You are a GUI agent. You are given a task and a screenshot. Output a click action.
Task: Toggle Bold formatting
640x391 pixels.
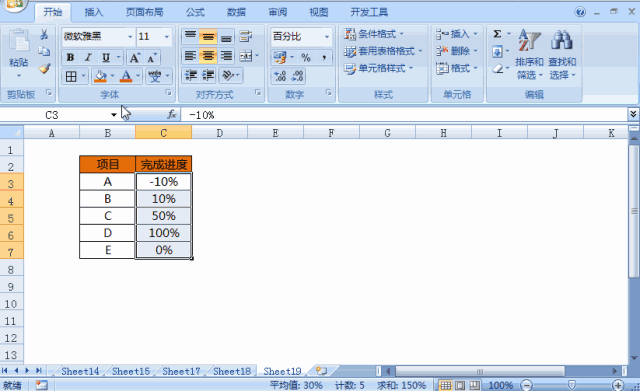point(70,58)
